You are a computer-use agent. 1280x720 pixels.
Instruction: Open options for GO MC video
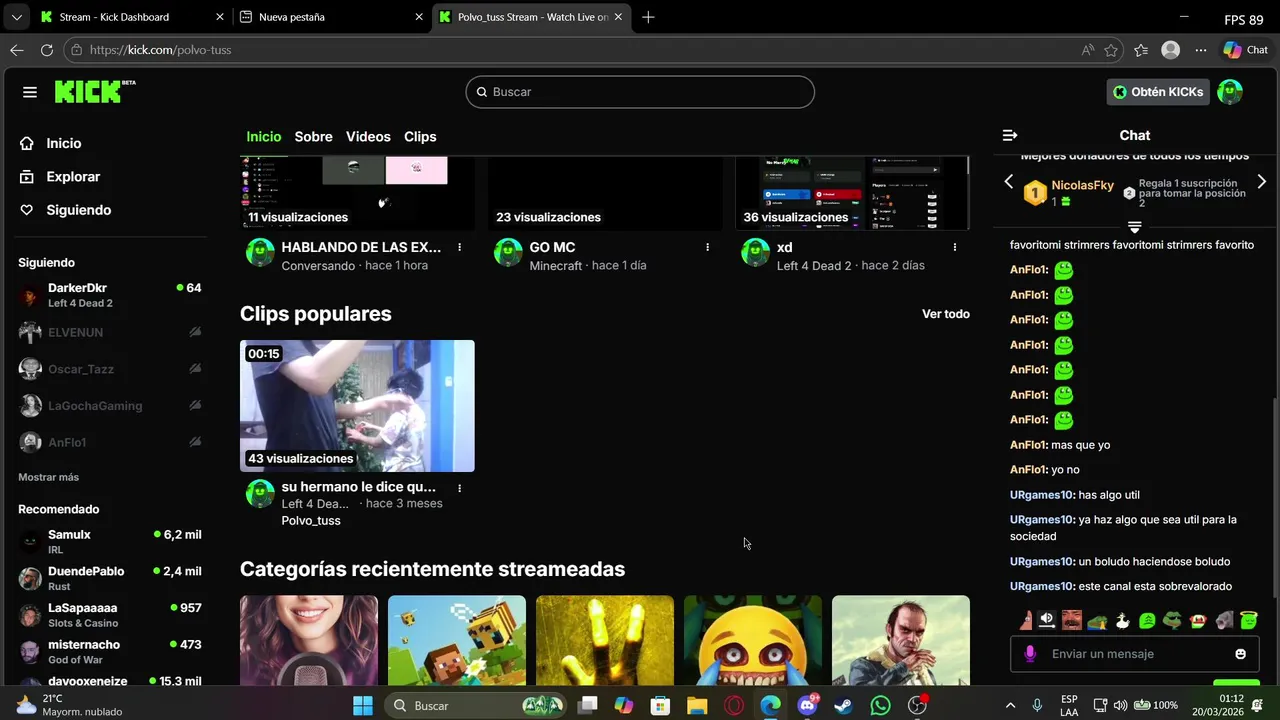coord(707,247)
